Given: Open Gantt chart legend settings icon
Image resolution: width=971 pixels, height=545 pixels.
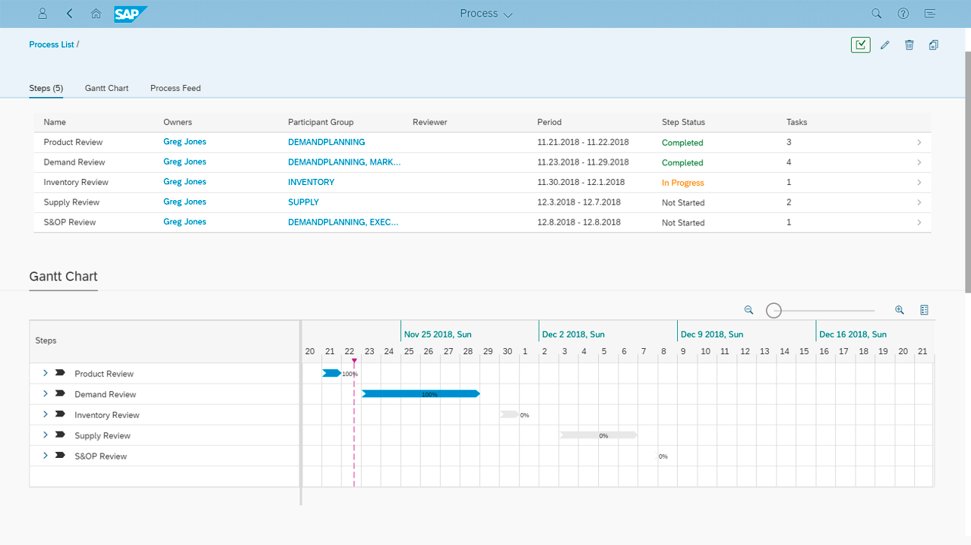Looking at the screenshot, I should [924, 310].
